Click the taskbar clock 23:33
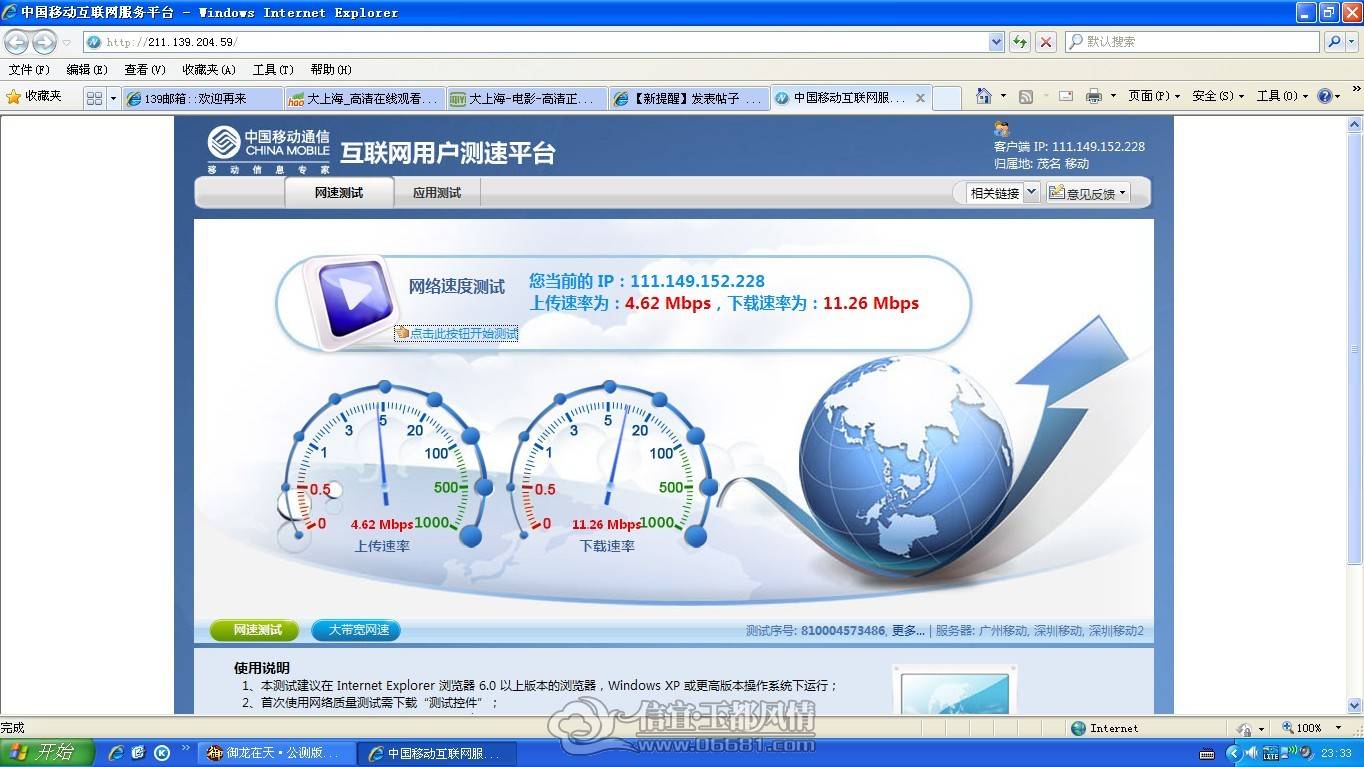Screen dimensions: 1364x767 click(x=1336, y=753)
